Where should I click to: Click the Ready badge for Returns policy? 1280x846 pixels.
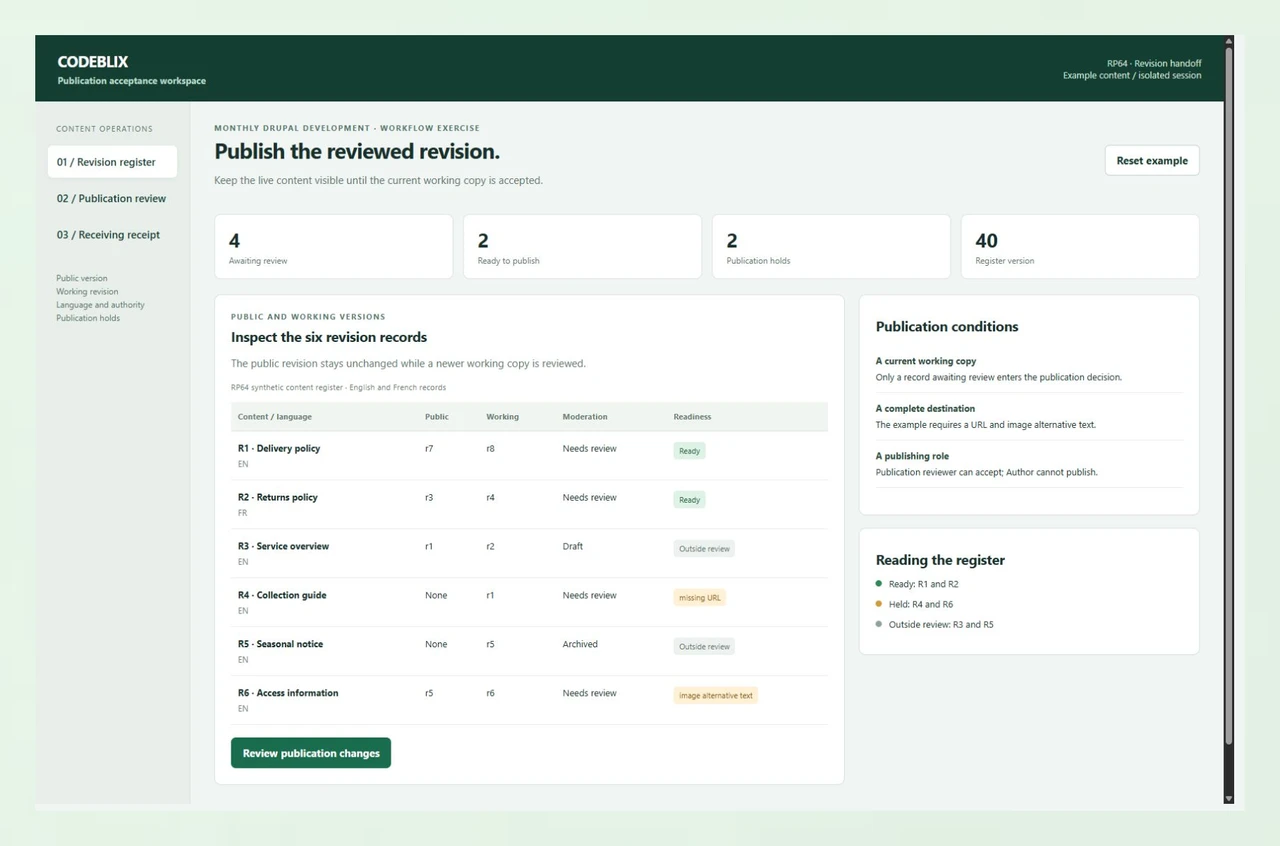click(x=689, y=499)
